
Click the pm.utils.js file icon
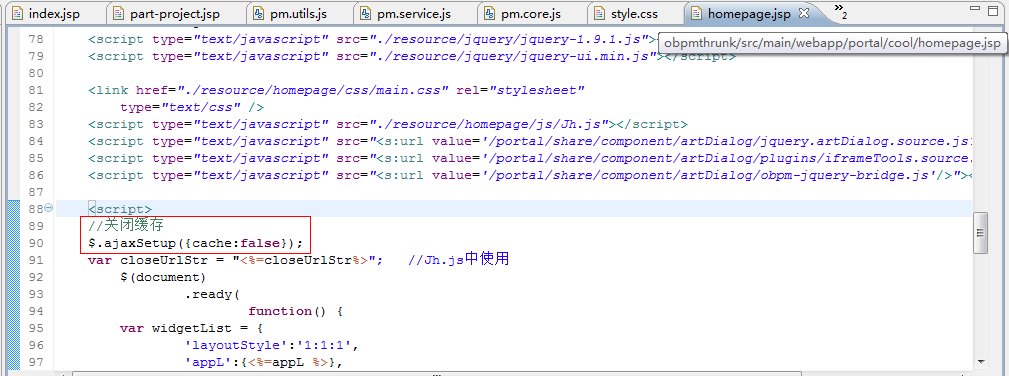click(259, 13)
